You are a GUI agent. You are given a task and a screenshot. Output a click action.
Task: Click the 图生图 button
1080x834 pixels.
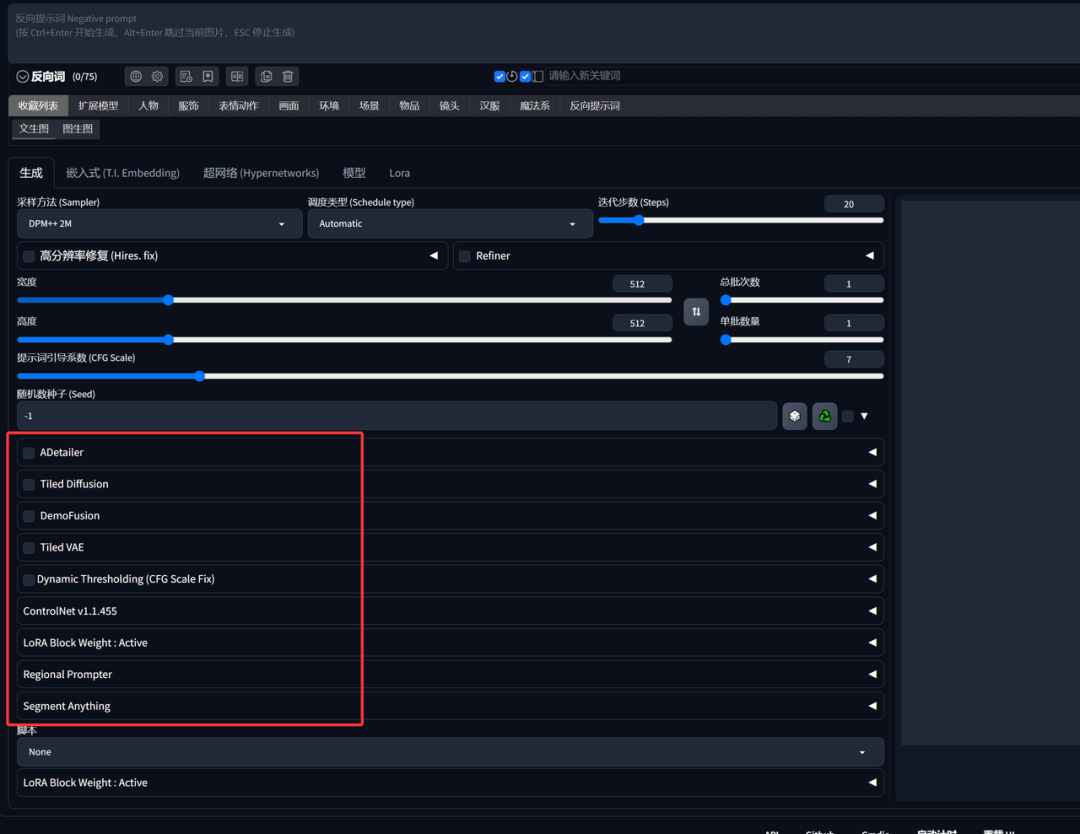(77, 129)
